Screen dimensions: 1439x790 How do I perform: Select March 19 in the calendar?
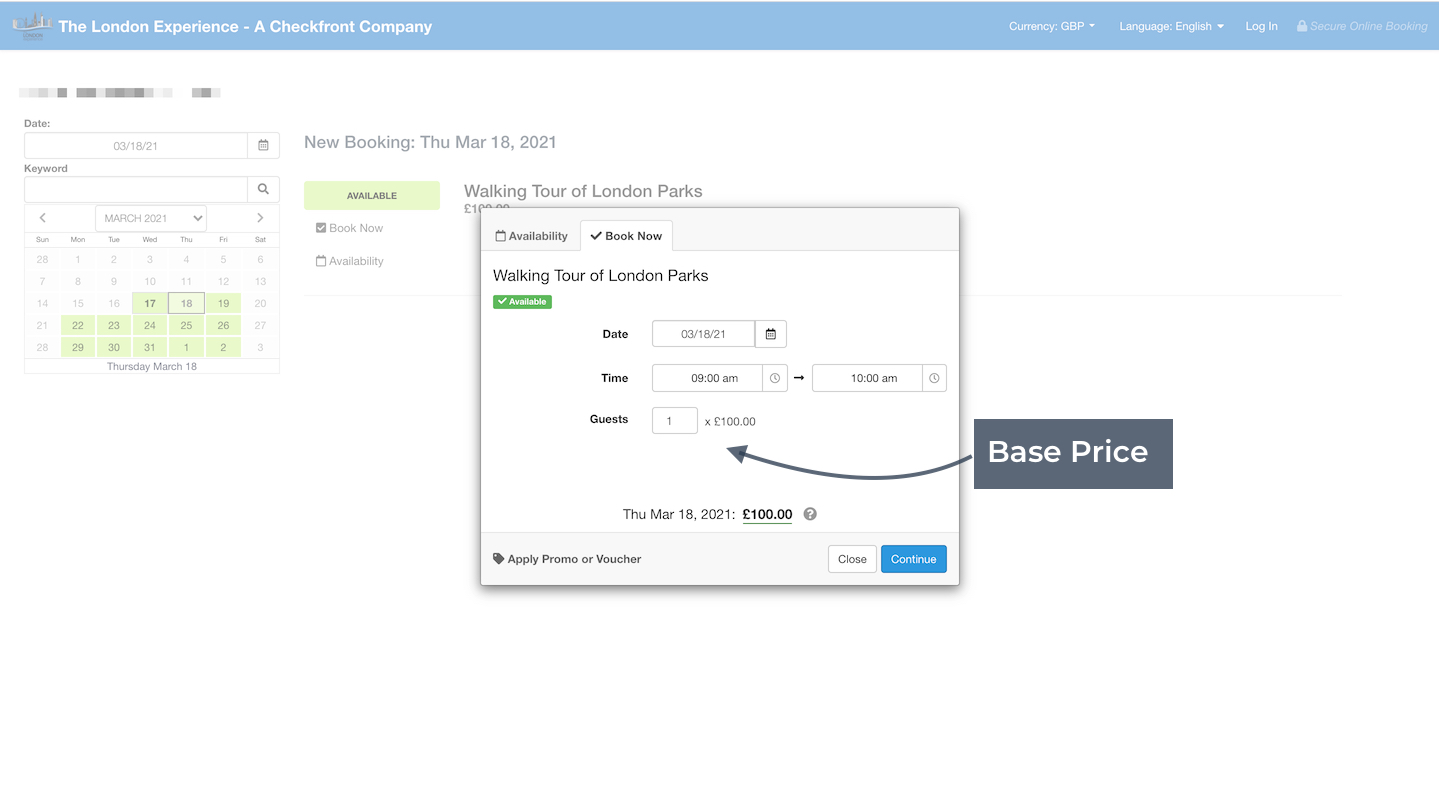click(x=223, y=303)
